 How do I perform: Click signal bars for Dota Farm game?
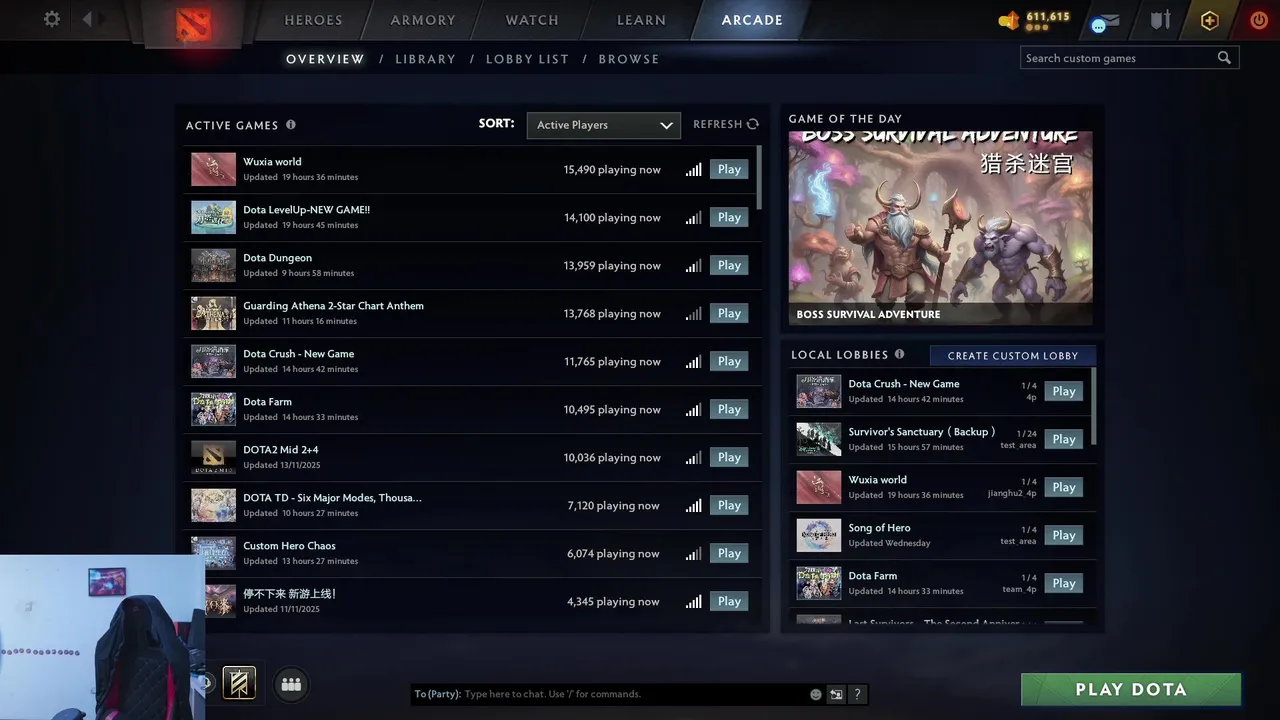click(x=693, y=410)
